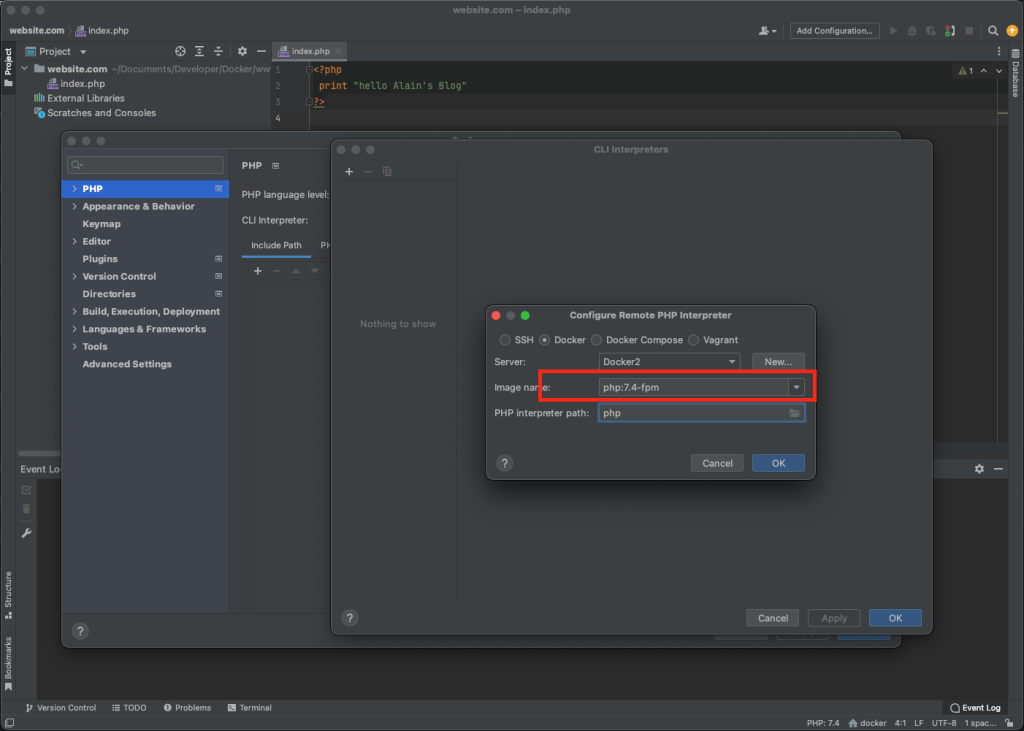Open help in the Preferences window
The height and width of the screenshot is (731, 1024).
click(80, 631)
